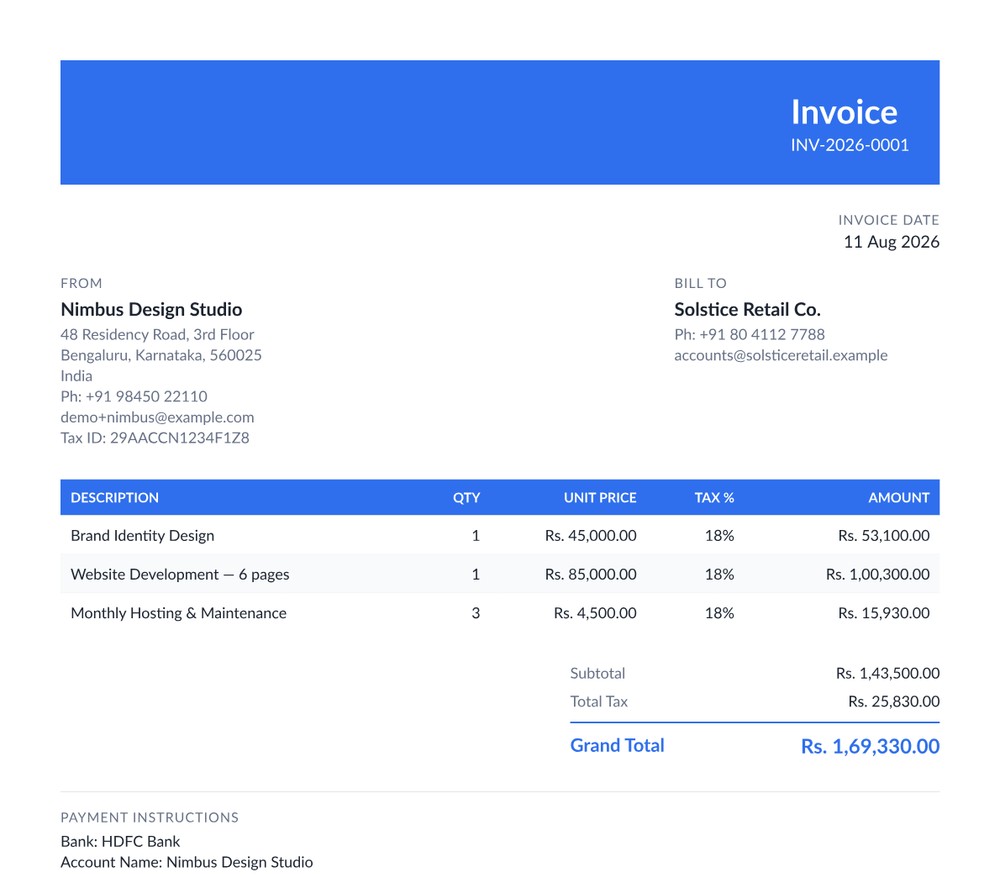Click the DESCRIPTION column header

coord(114,497)
